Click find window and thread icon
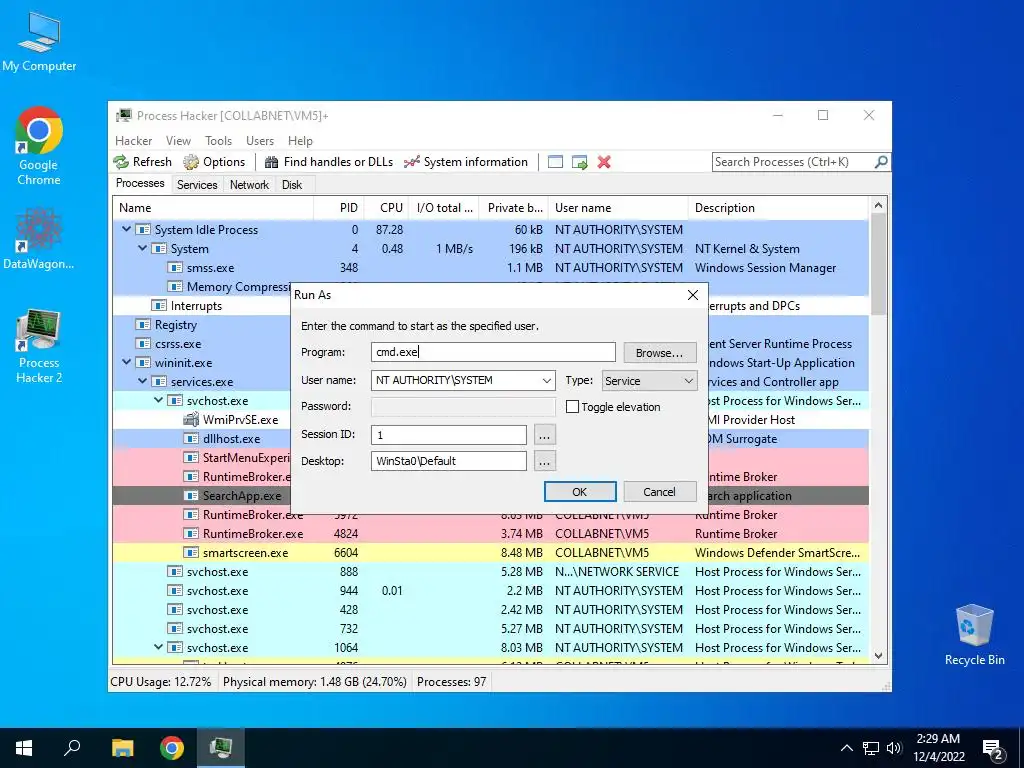Viewport: 1024px width, 768px height. [579, 162]
